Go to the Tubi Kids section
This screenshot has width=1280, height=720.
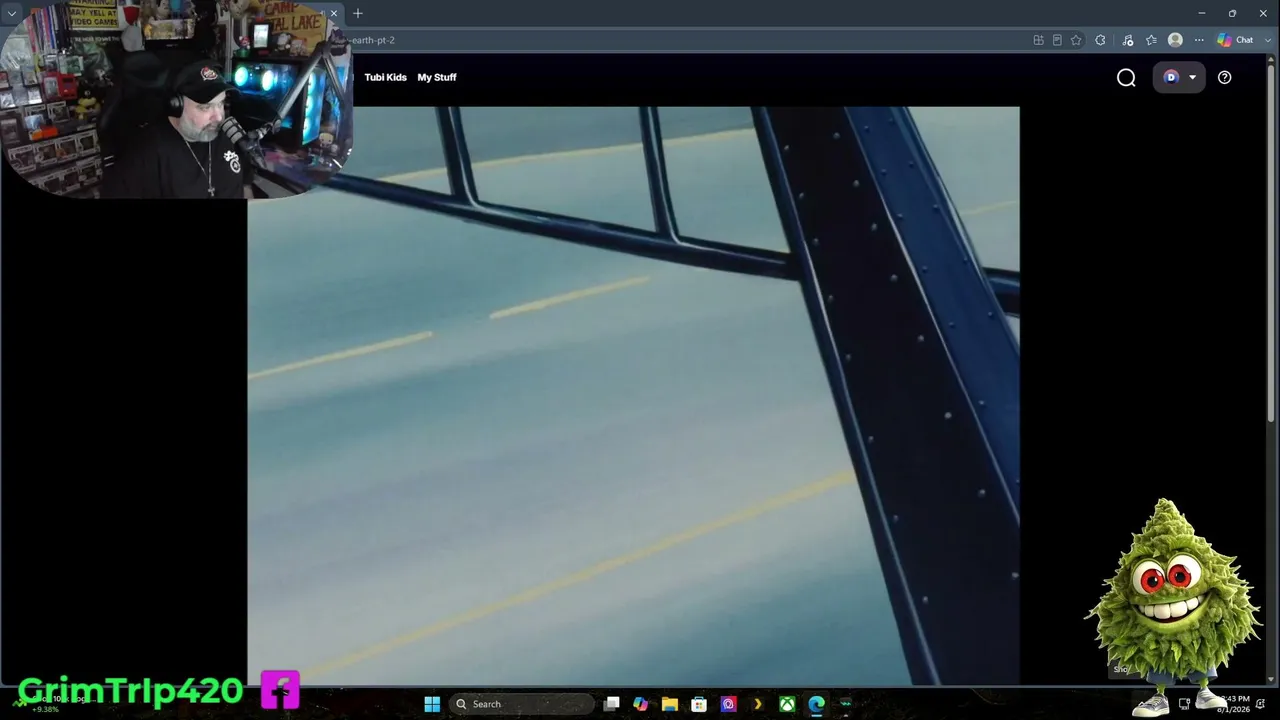point(385,77)
